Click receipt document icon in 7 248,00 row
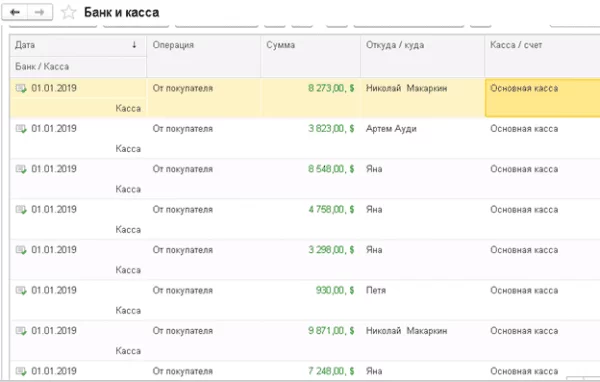Viewport: 600px width, 382px height. pos(21,371)
